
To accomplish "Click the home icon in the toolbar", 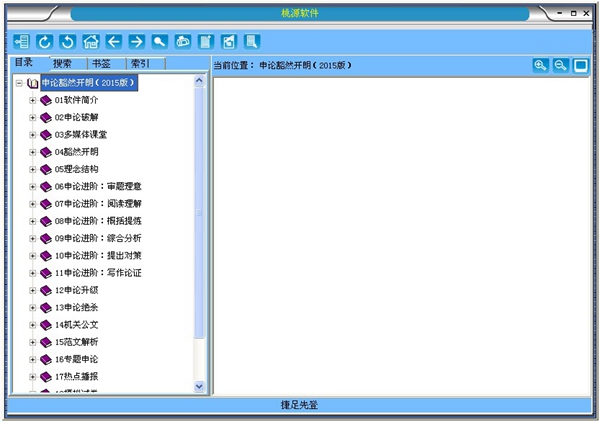I will pos(91,42).
